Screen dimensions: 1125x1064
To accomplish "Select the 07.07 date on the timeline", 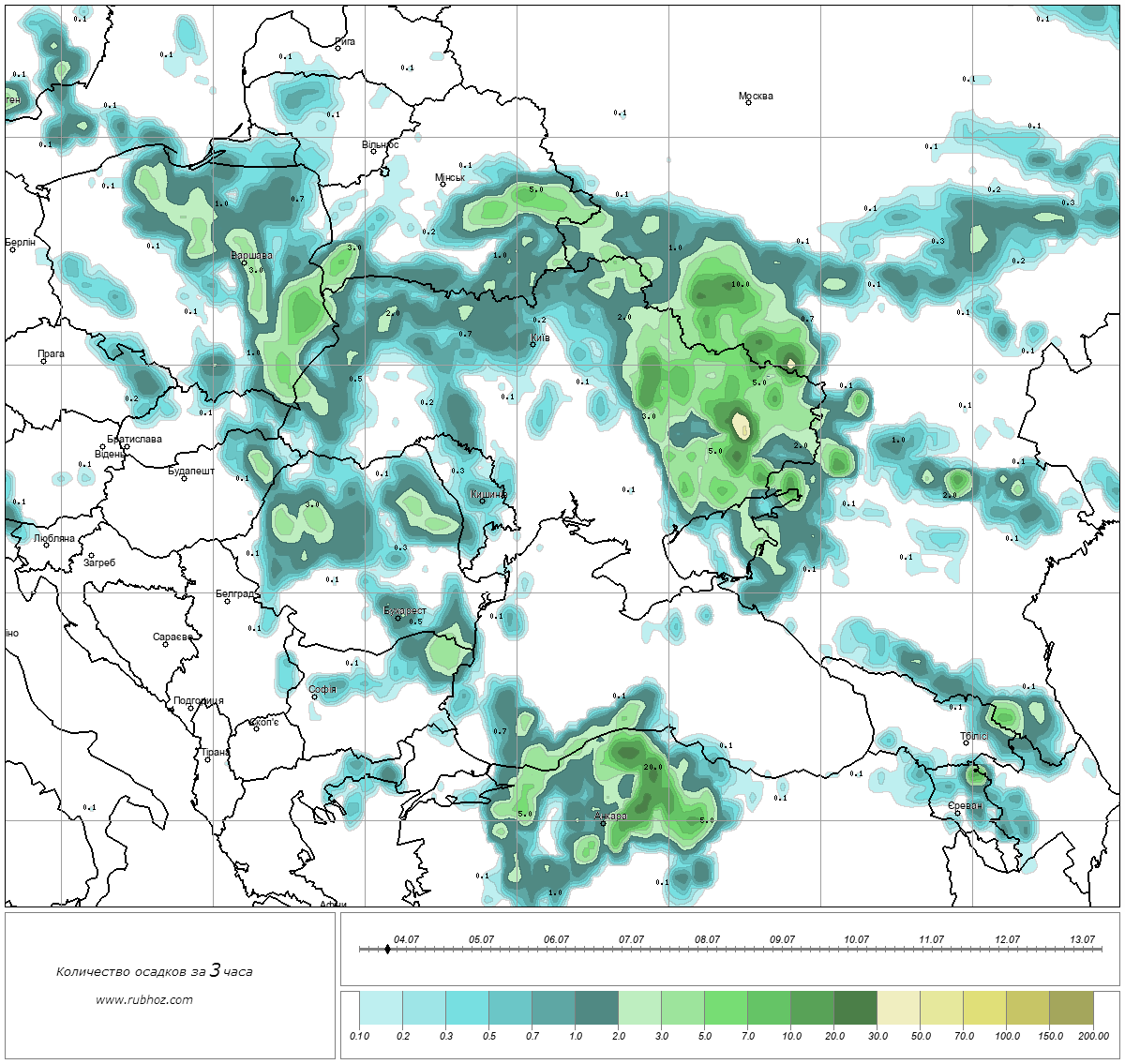I will [x=631, y=939].
